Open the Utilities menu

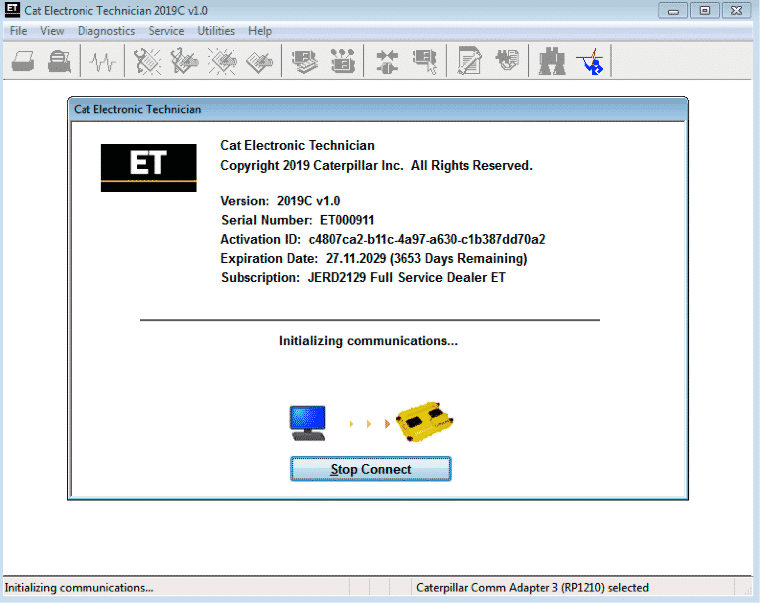click(x=216, y=31)
